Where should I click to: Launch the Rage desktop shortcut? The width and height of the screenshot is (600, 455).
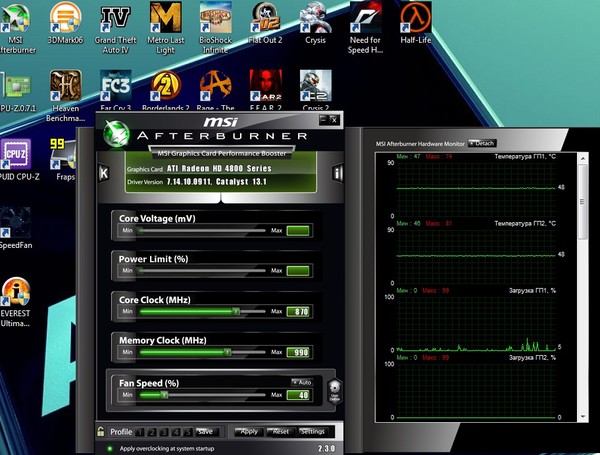point(215,90)
